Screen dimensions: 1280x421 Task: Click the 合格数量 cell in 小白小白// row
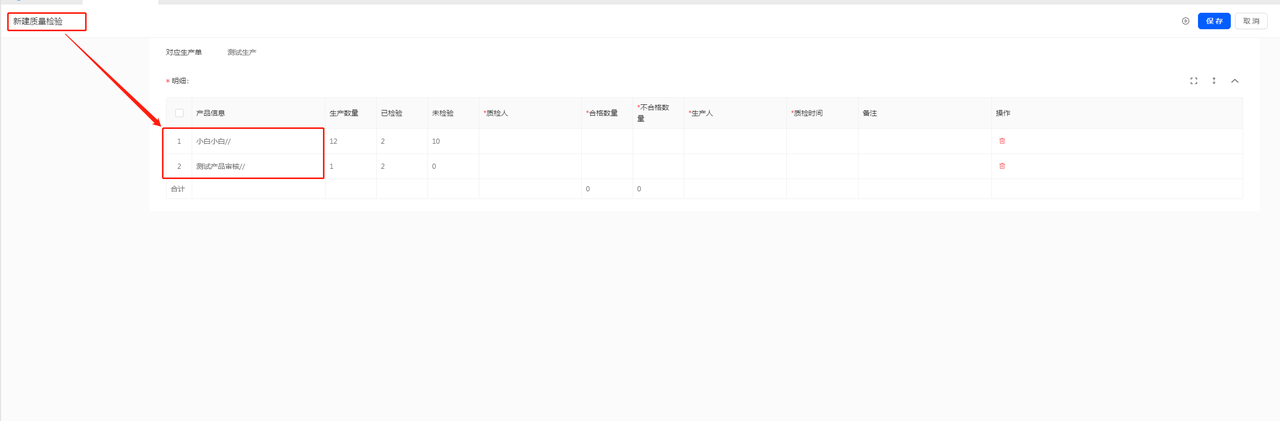(x=607, y=141)
